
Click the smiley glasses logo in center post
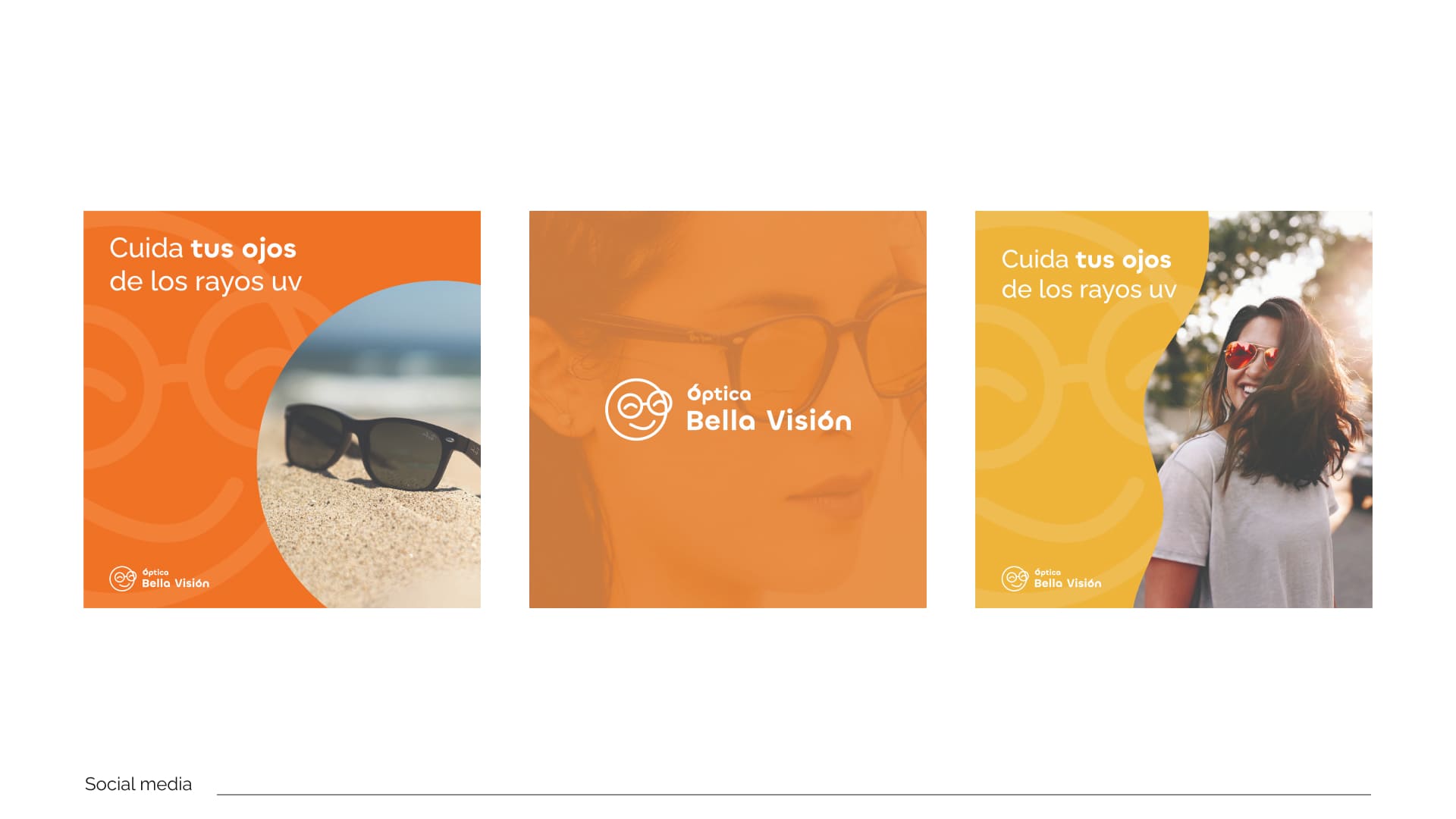[639, 409]
